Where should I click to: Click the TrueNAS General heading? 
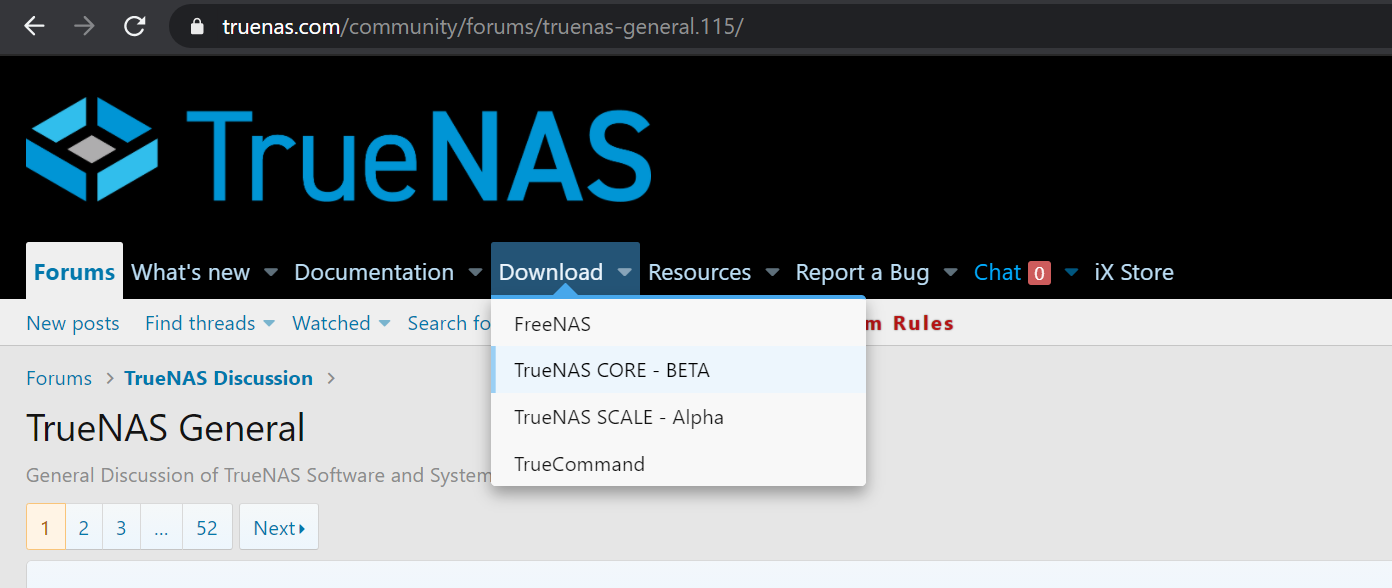click(x=166, y=428)
